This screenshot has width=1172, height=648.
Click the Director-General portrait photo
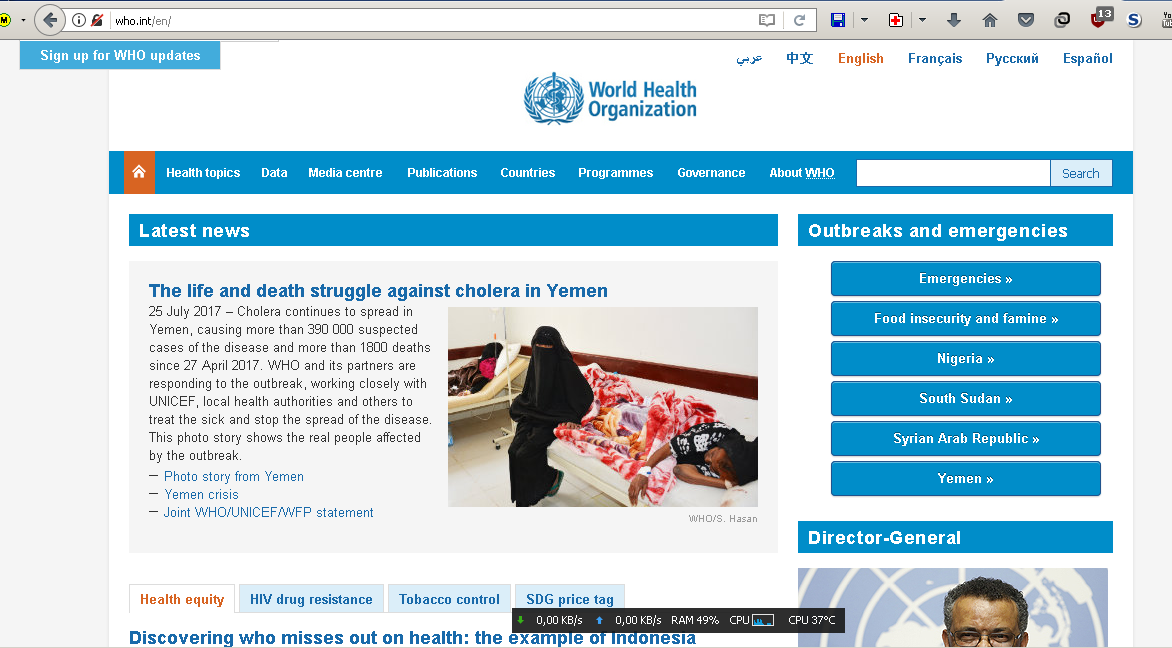point(952,608)
